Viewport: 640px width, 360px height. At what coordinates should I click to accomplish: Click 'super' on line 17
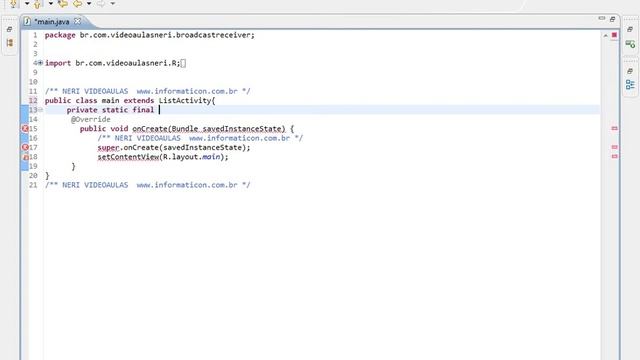tap(108, 148)
